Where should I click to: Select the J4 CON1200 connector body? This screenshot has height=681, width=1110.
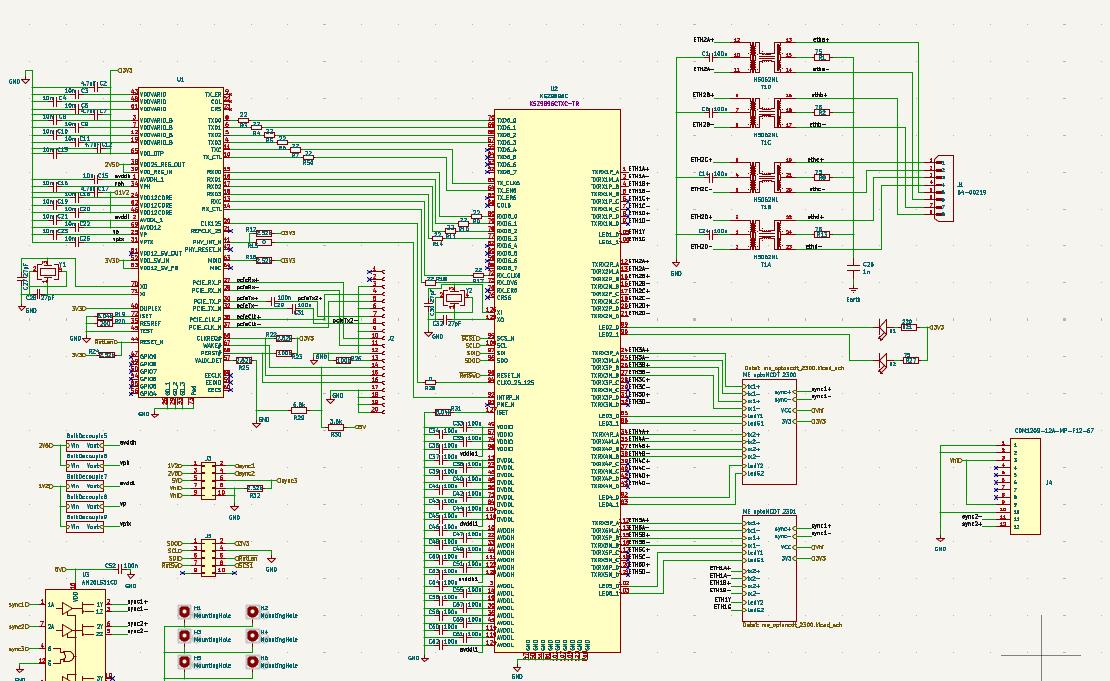(1025, 486)
